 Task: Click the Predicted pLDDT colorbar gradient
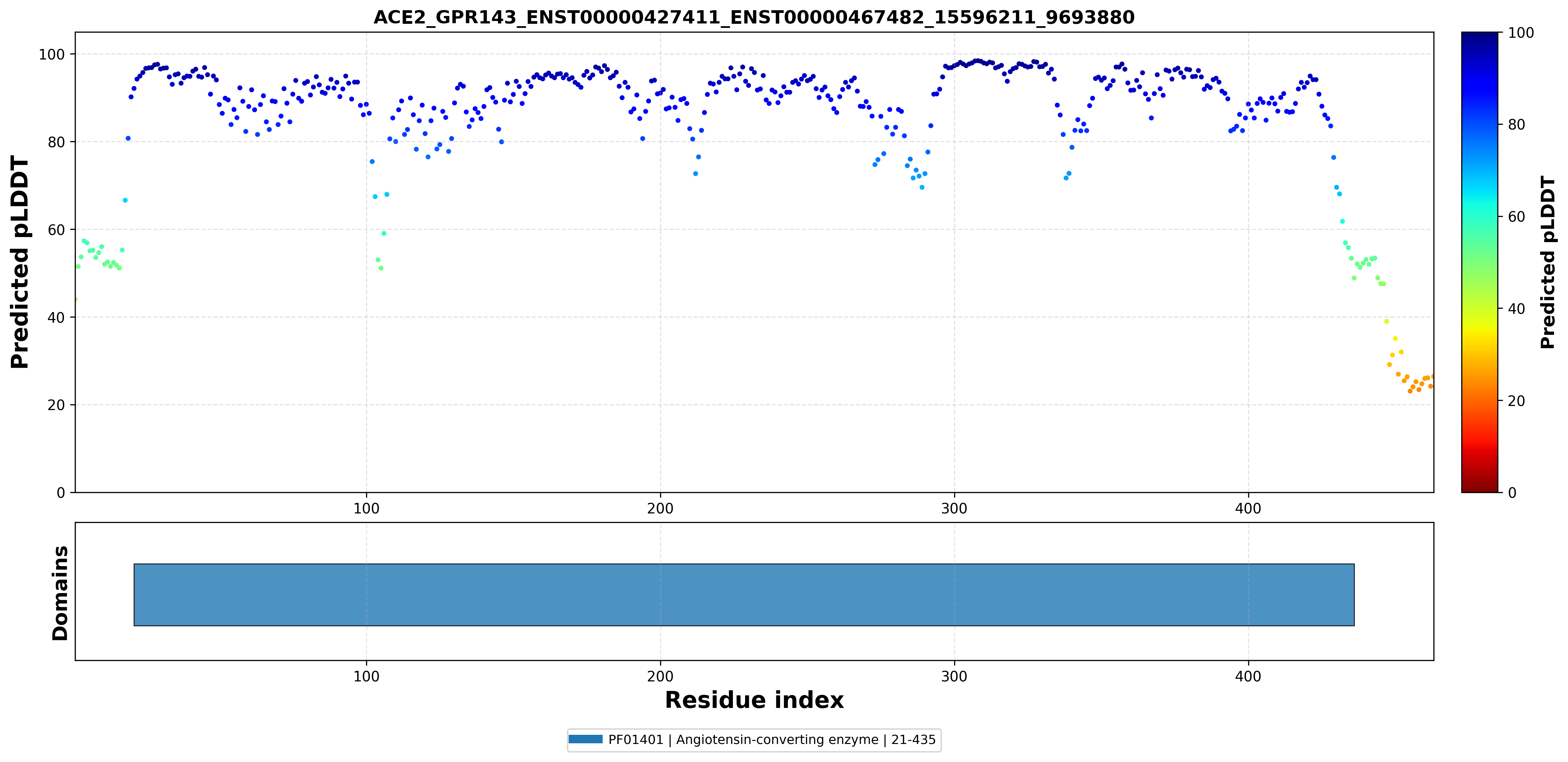(1479, 262)
